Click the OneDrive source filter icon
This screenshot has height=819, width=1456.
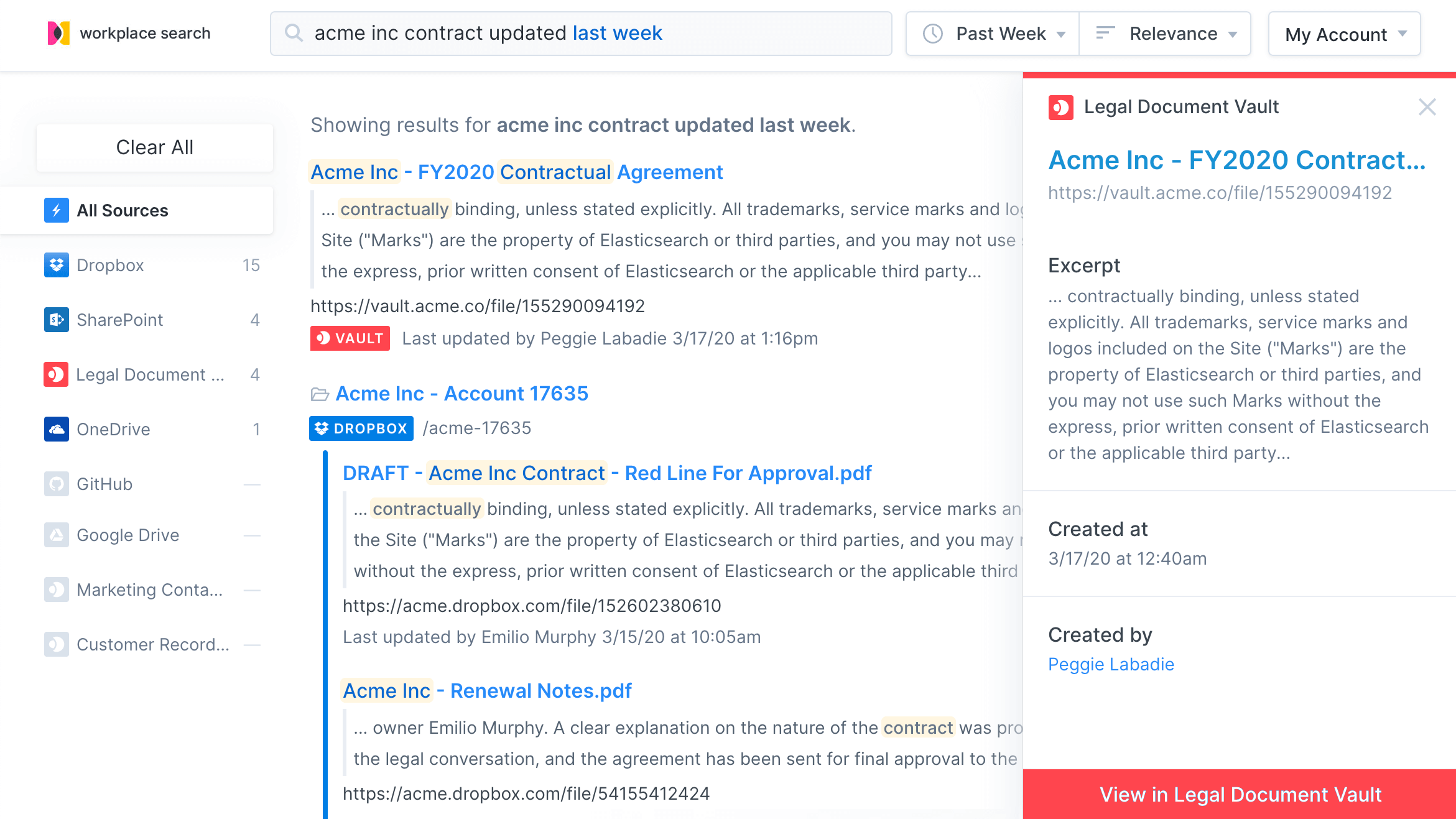click(57, 428)
